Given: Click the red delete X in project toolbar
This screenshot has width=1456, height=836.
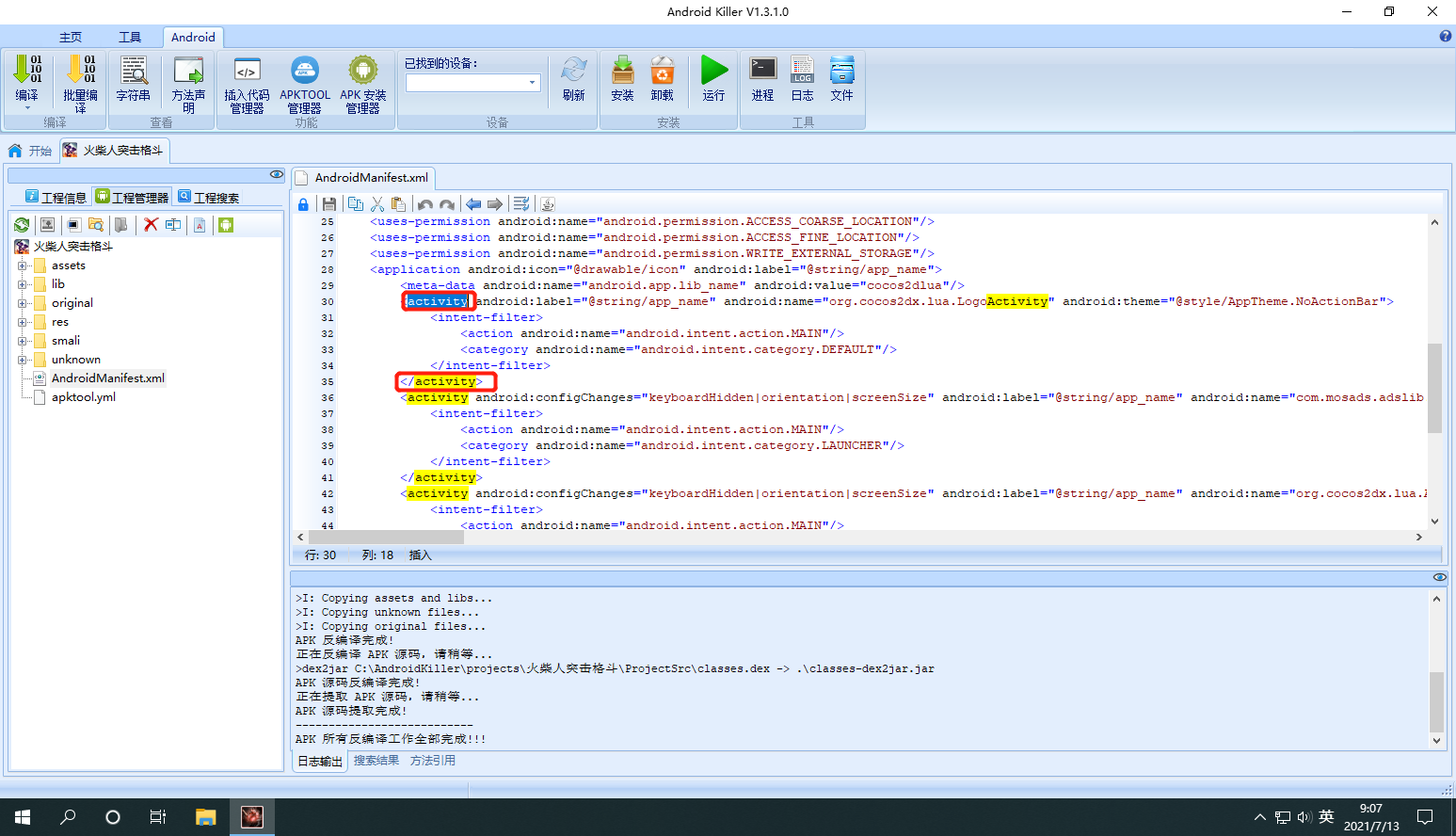Looking at the screenshot, I should tap(151, 225).
